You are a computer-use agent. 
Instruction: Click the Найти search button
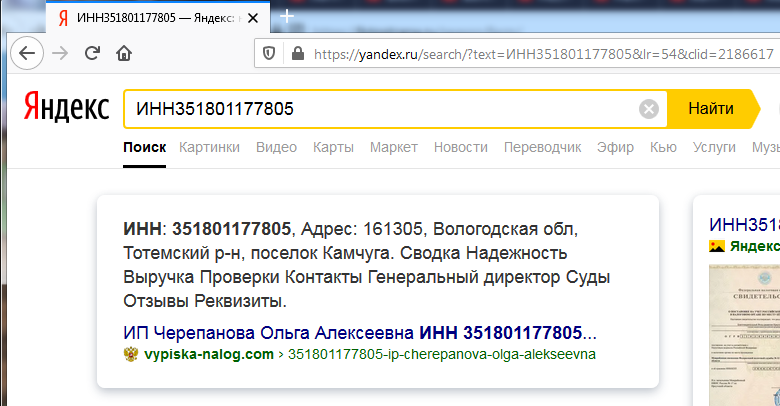click(x=711, y=108)
